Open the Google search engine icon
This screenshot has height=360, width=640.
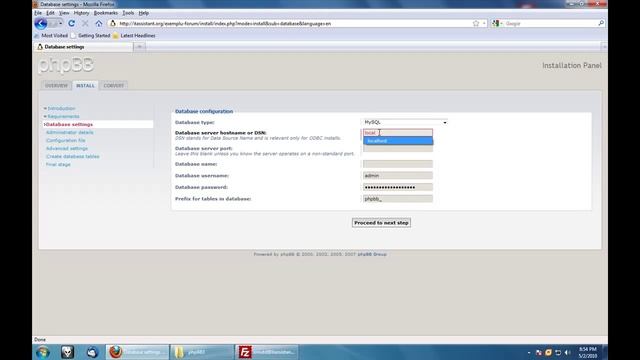496,24
